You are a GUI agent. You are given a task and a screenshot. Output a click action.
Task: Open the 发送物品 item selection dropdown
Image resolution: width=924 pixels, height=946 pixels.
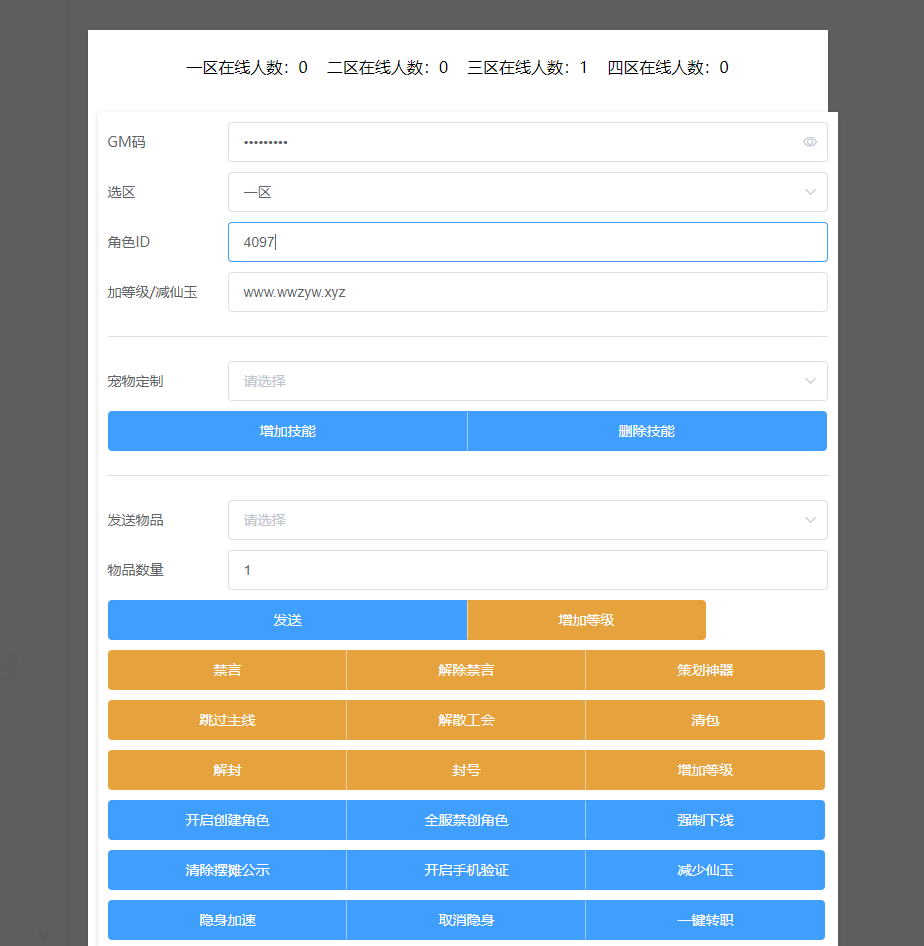tap(527, 520)
